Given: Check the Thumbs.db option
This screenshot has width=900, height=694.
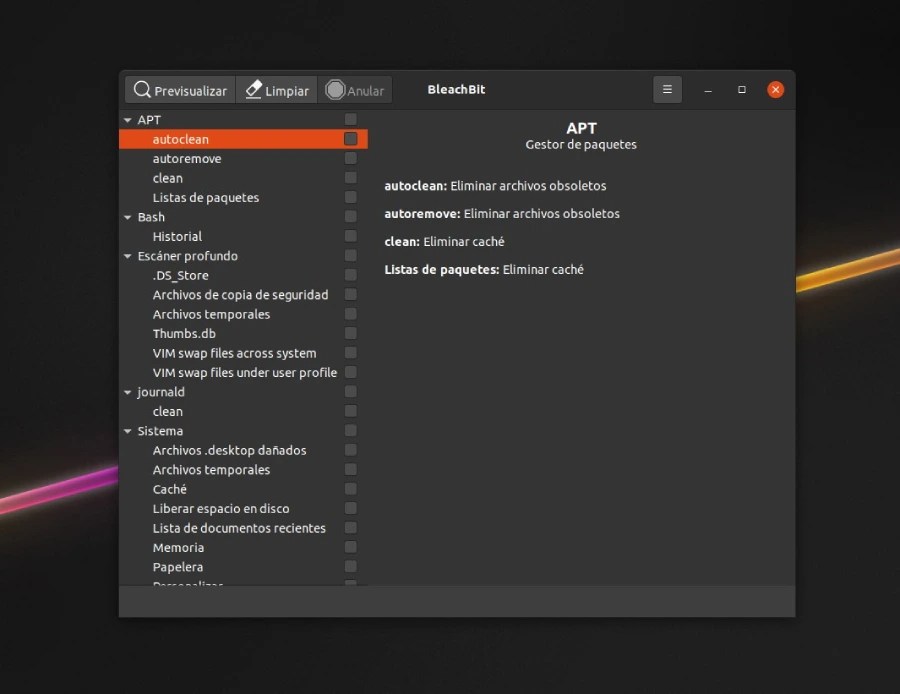Looking at the screenshot, I should (351, 333).
